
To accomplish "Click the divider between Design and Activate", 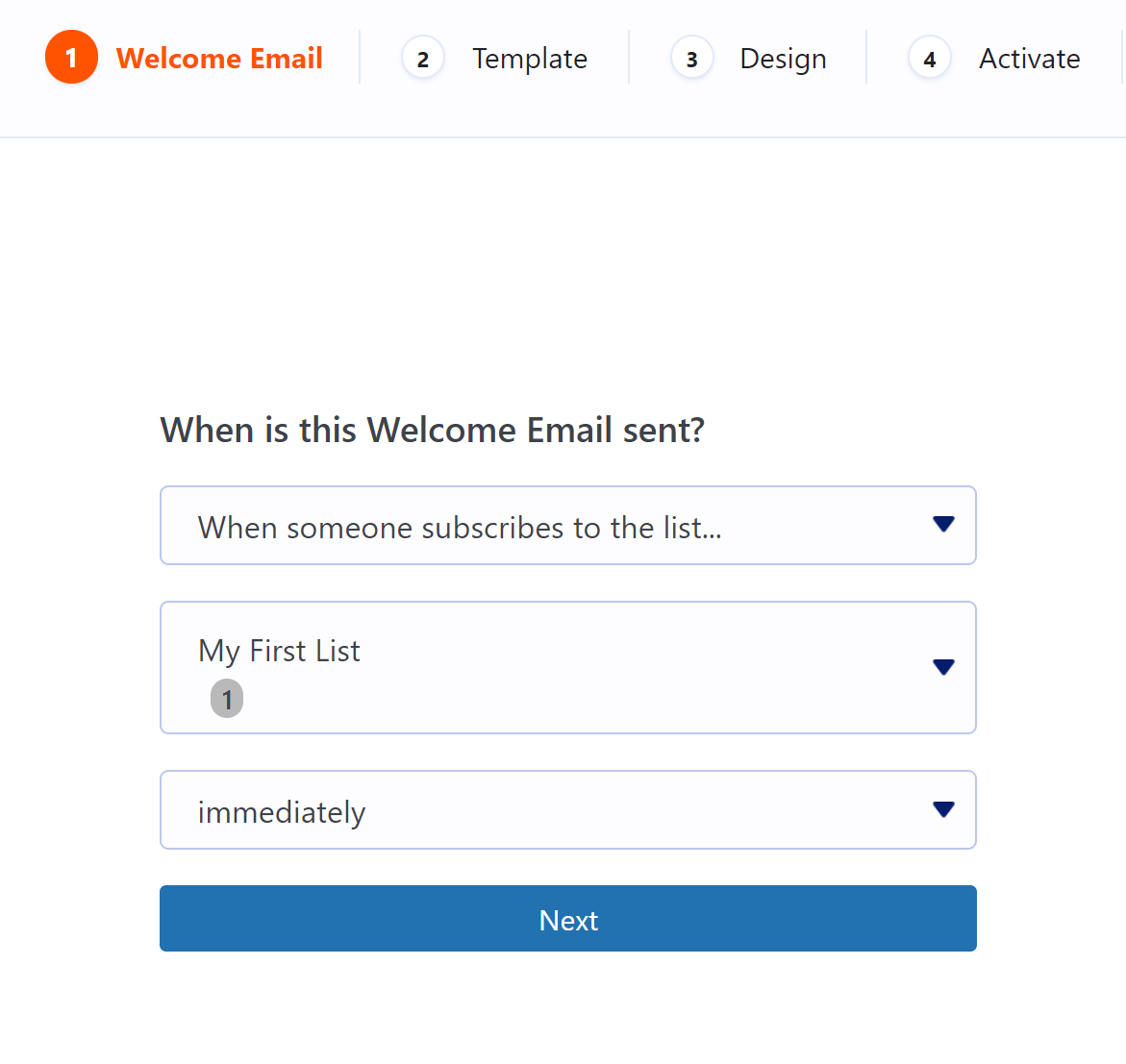I will pos(866,58).
